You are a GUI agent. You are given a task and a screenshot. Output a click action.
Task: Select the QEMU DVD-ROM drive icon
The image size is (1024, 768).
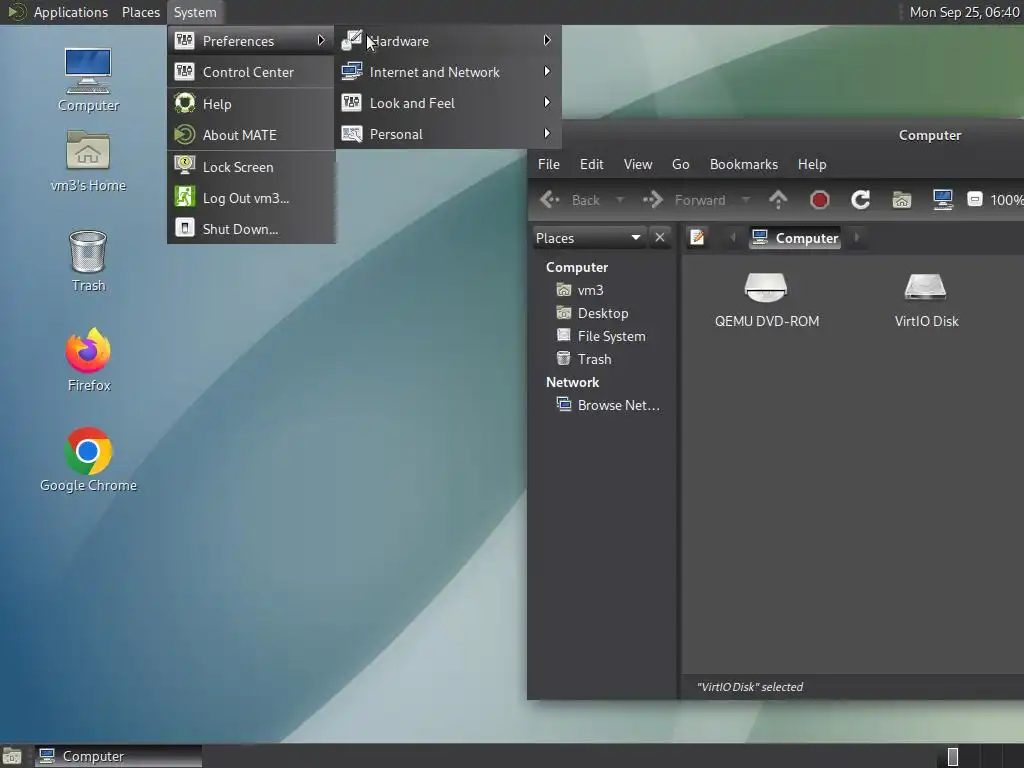(766, 300)
